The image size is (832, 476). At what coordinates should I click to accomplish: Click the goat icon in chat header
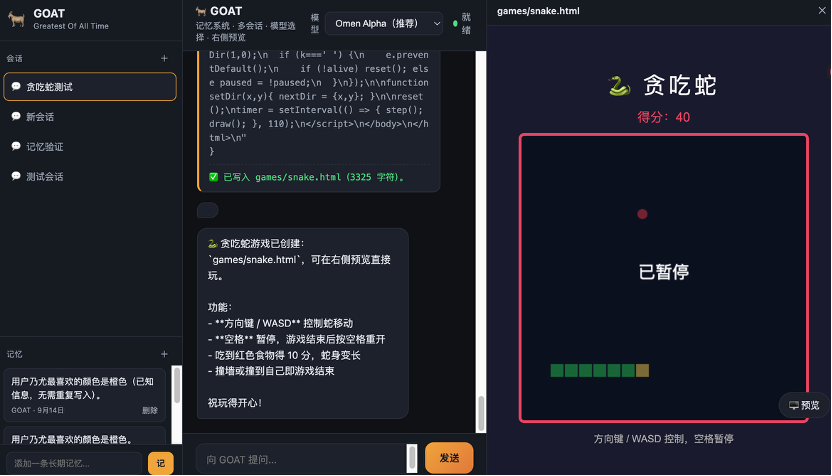(x=201, y=11)
